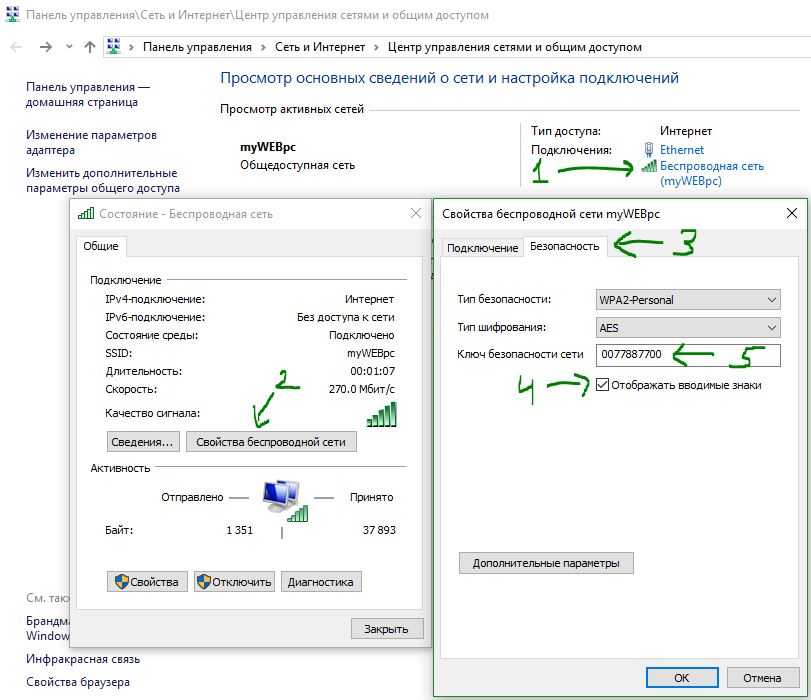This screenshot has height=700, width=811.
Task: Click the duration value '00:01:07'
Action: [372, 371]
